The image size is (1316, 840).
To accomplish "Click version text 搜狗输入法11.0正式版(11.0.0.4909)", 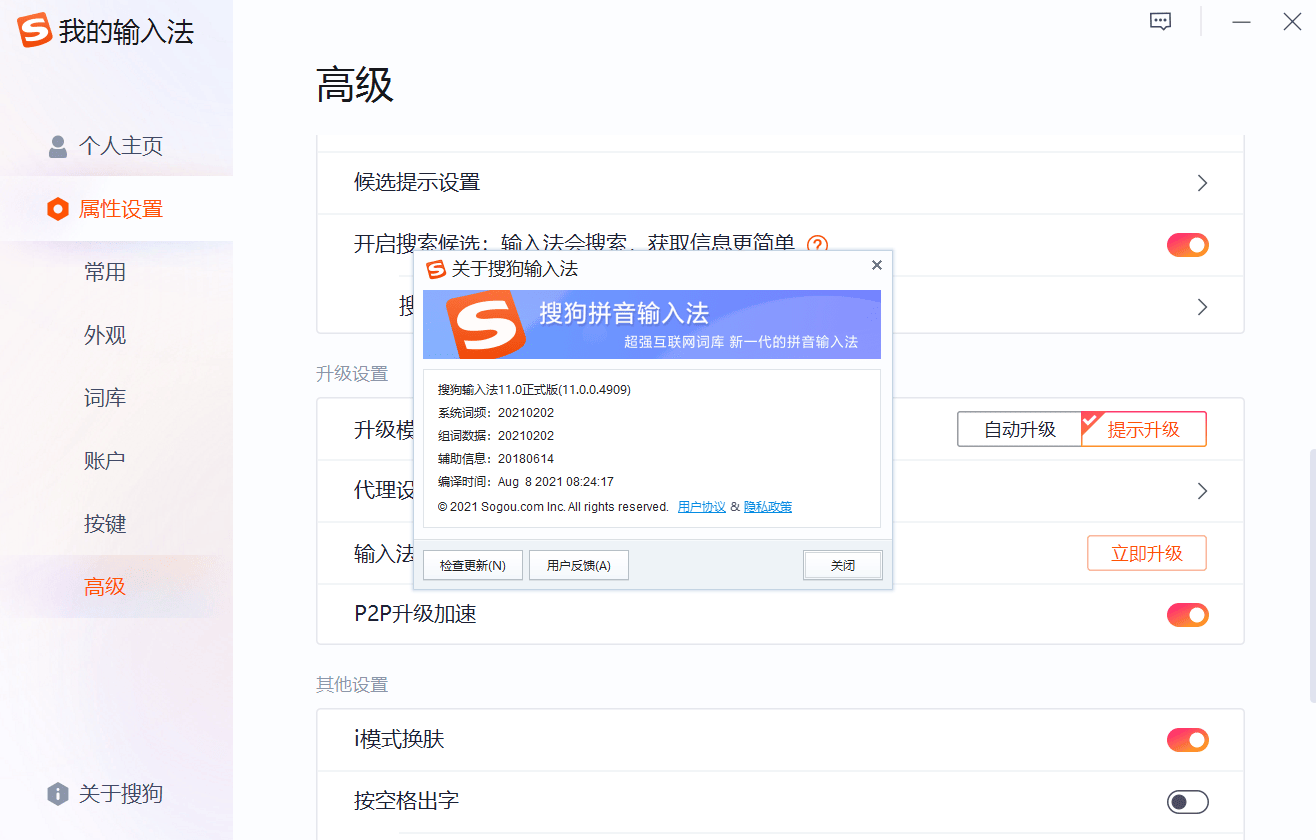I will coord(534,390).
